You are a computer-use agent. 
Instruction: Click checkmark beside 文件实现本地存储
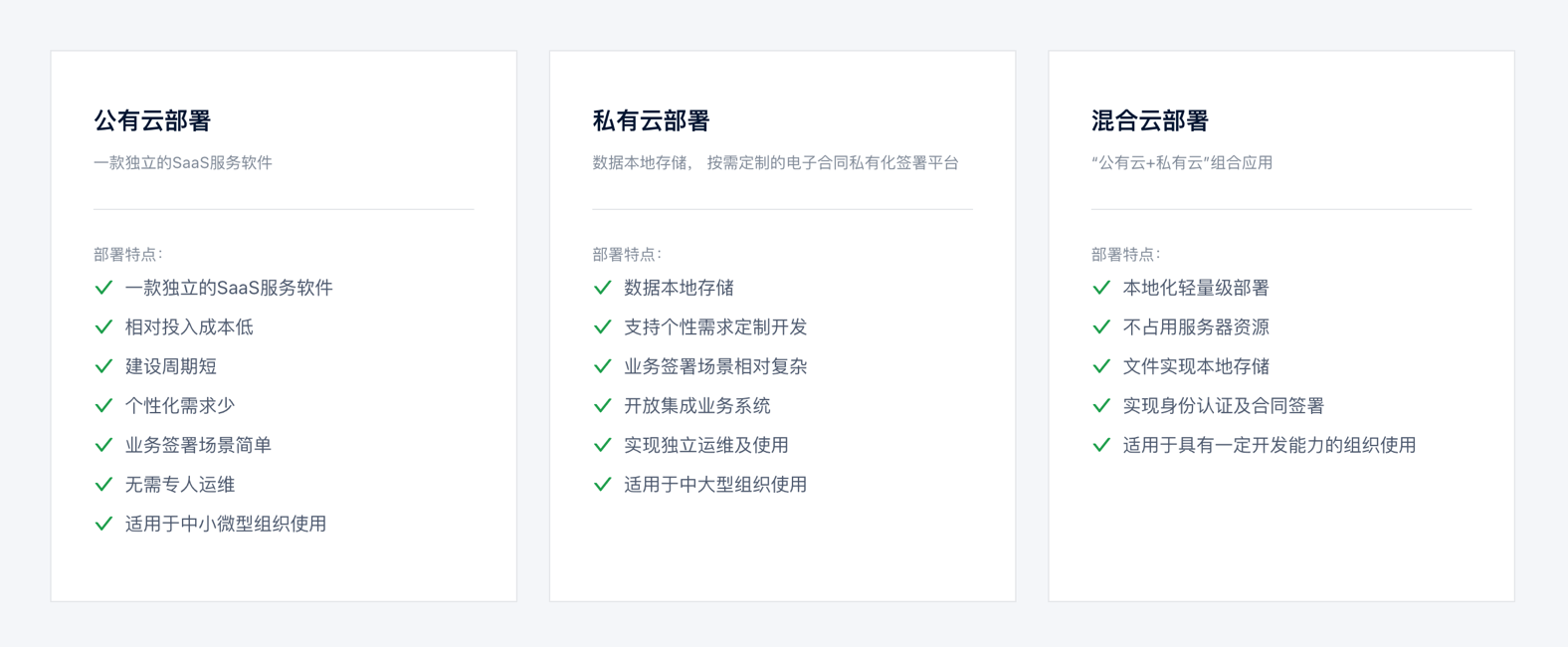tap(1101, 366)
